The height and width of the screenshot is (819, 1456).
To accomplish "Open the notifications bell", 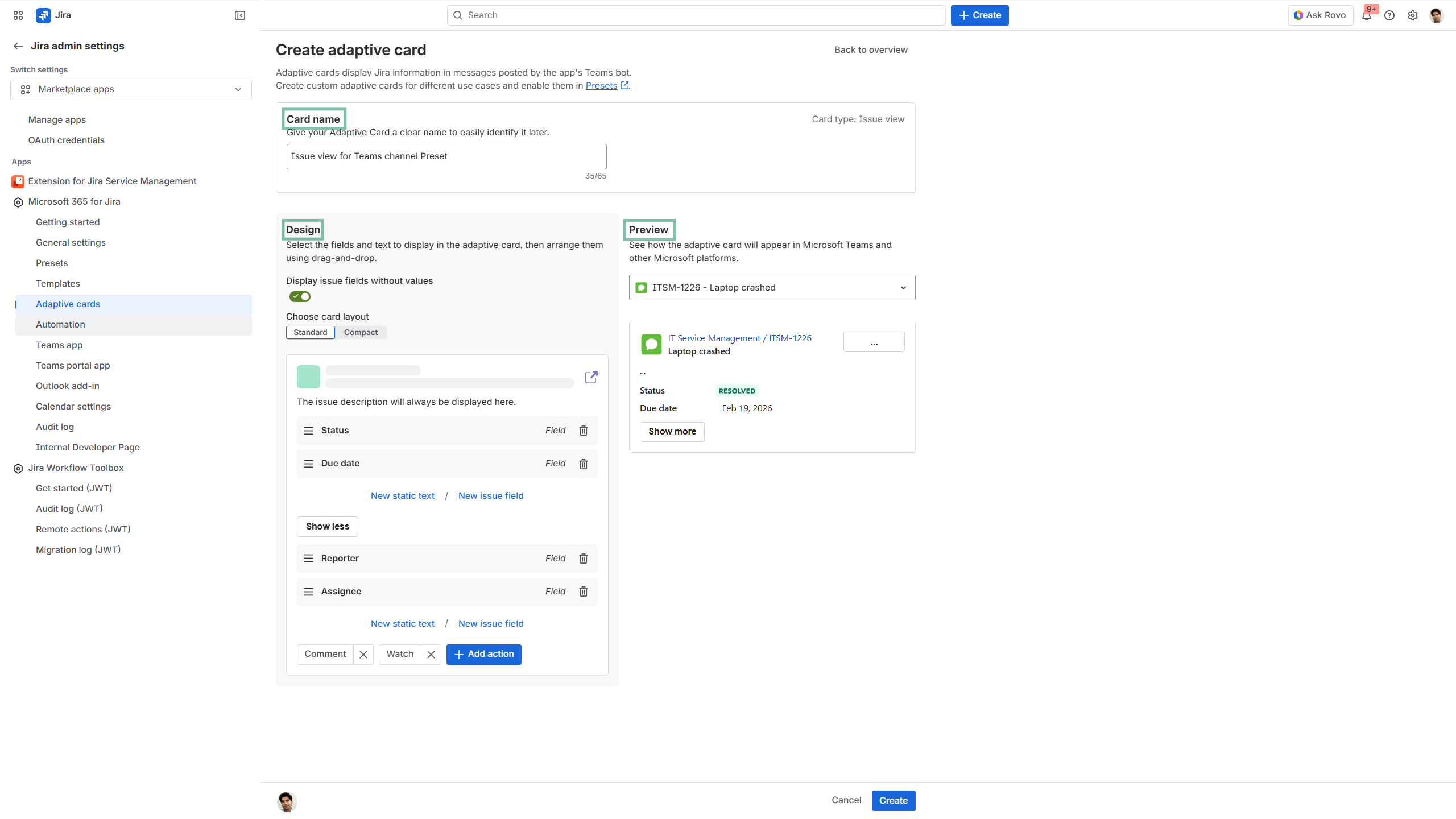I will [1367, 16].
